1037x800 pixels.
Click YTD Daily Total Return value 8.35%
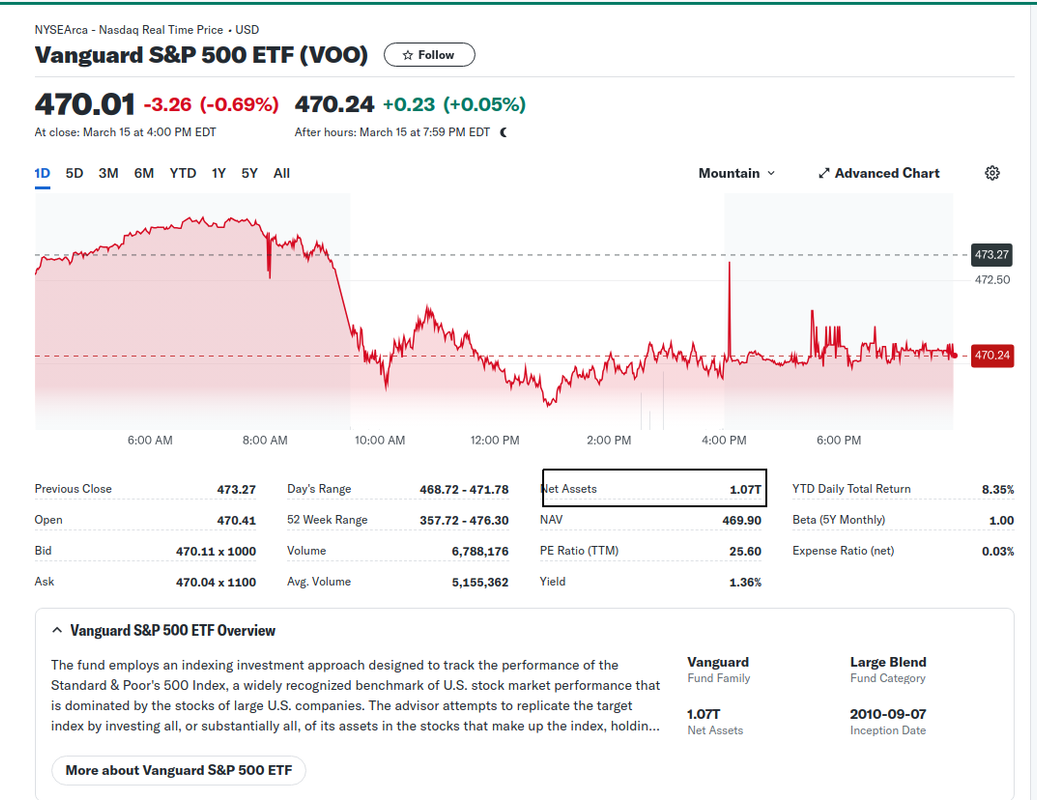998,489
